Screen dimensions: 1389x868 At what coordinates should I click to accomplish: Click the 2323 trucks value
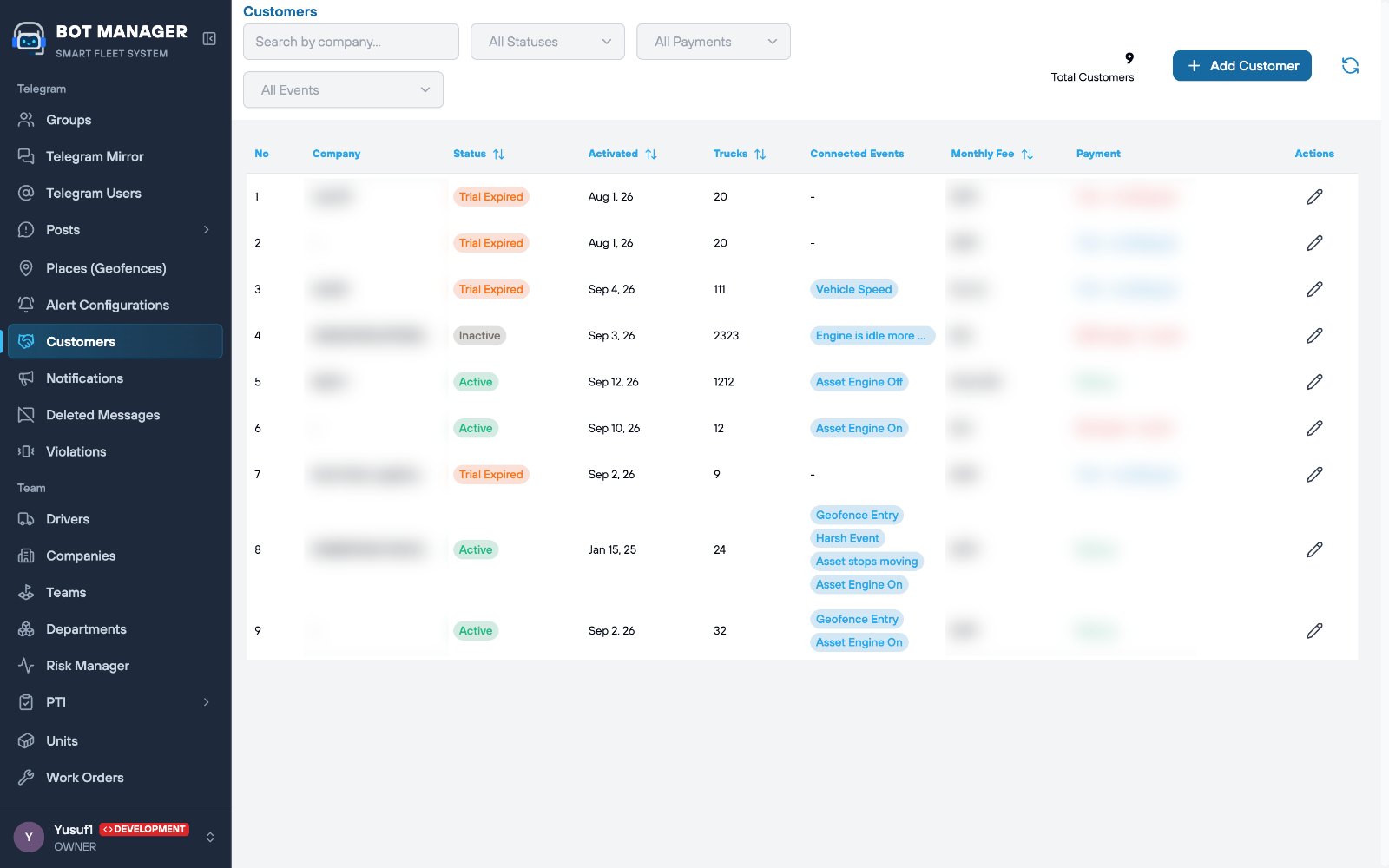[x=726, y=336]
